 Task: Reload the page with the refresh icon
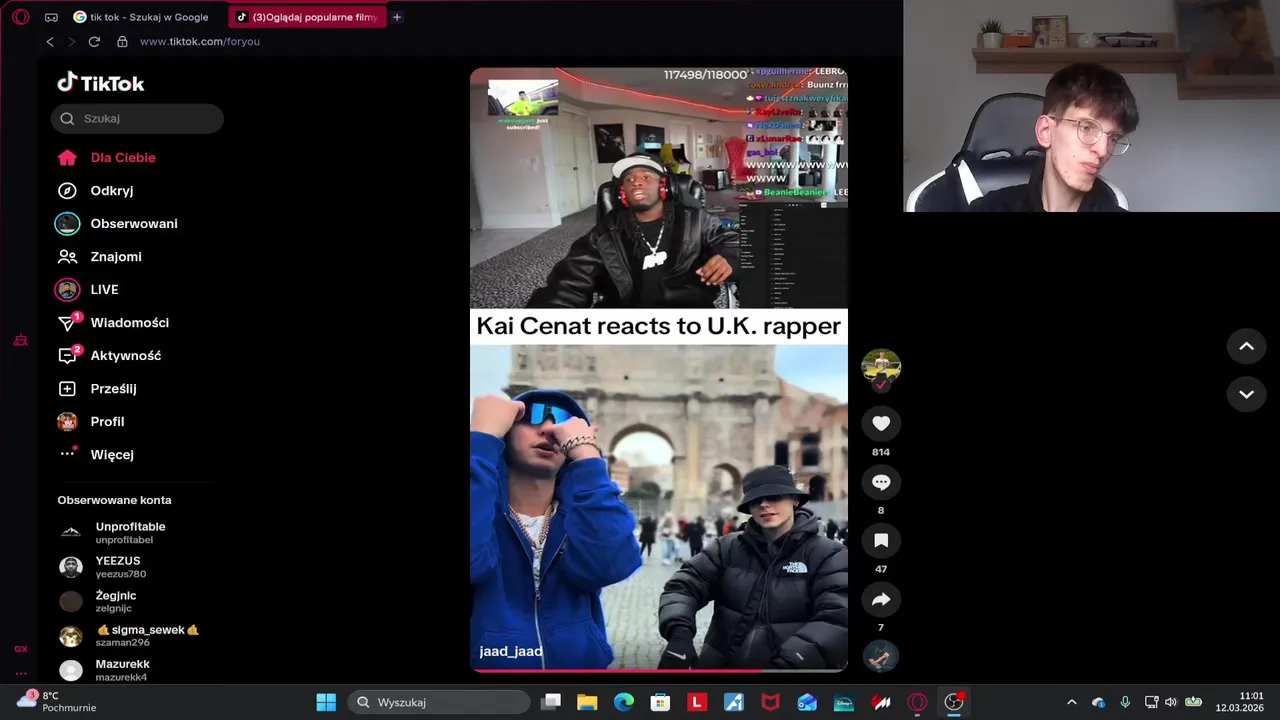click(x=94, y=42)
